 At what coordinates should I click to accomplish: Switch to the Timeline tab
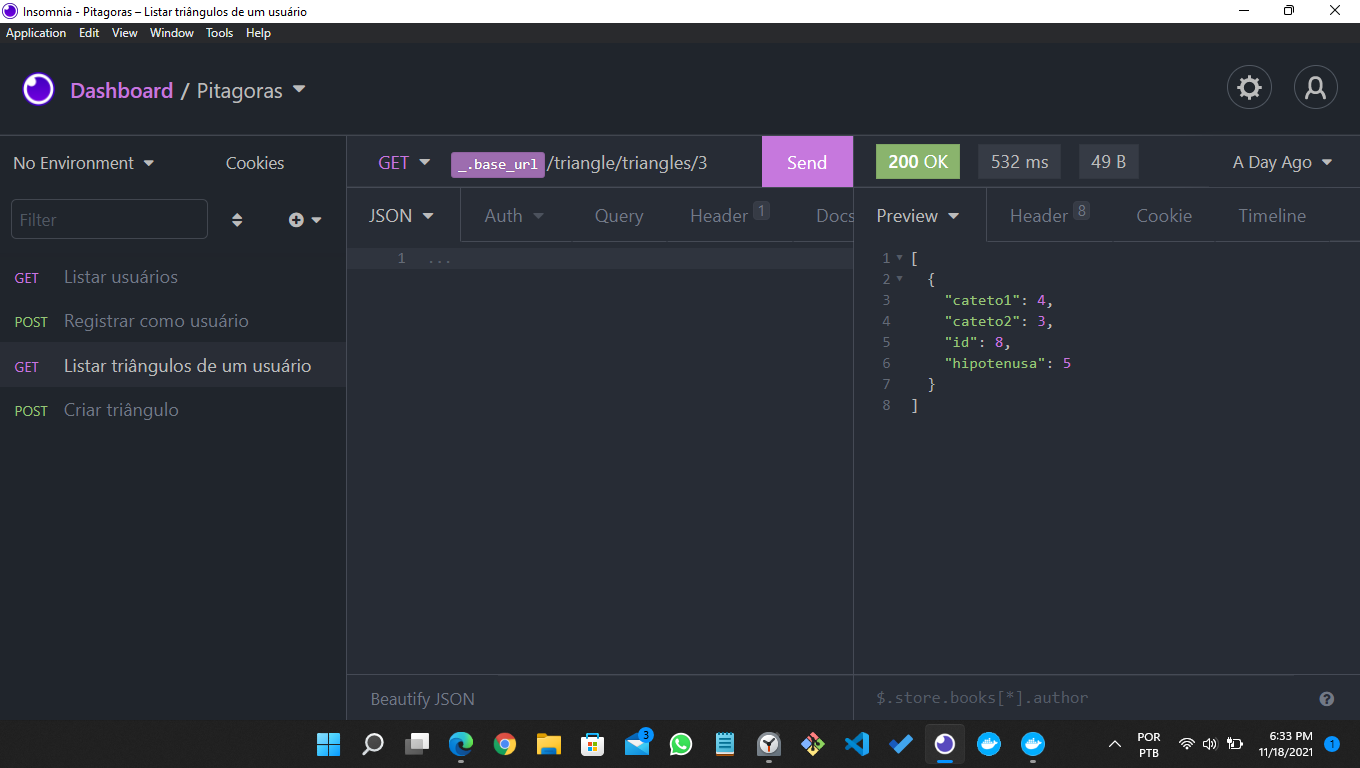coord(1272,215)
